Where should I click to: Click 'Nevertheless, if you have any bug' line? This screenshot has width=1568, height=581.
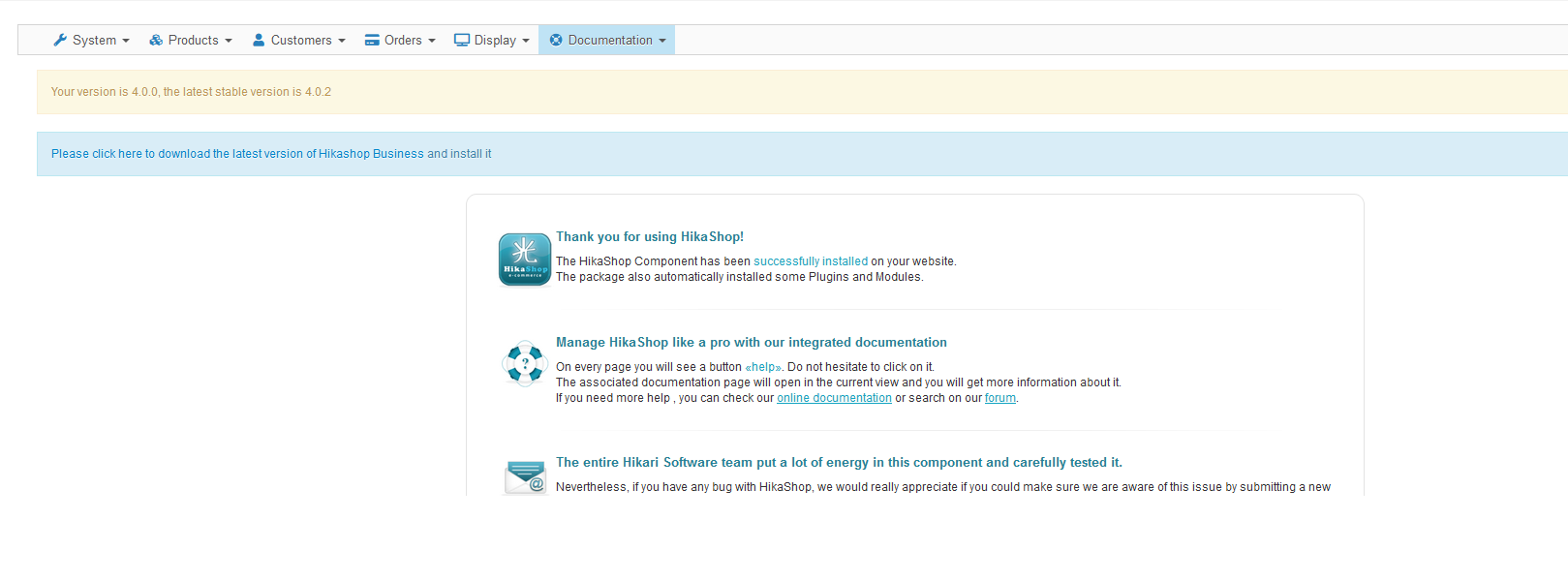(x=943, y=487)
